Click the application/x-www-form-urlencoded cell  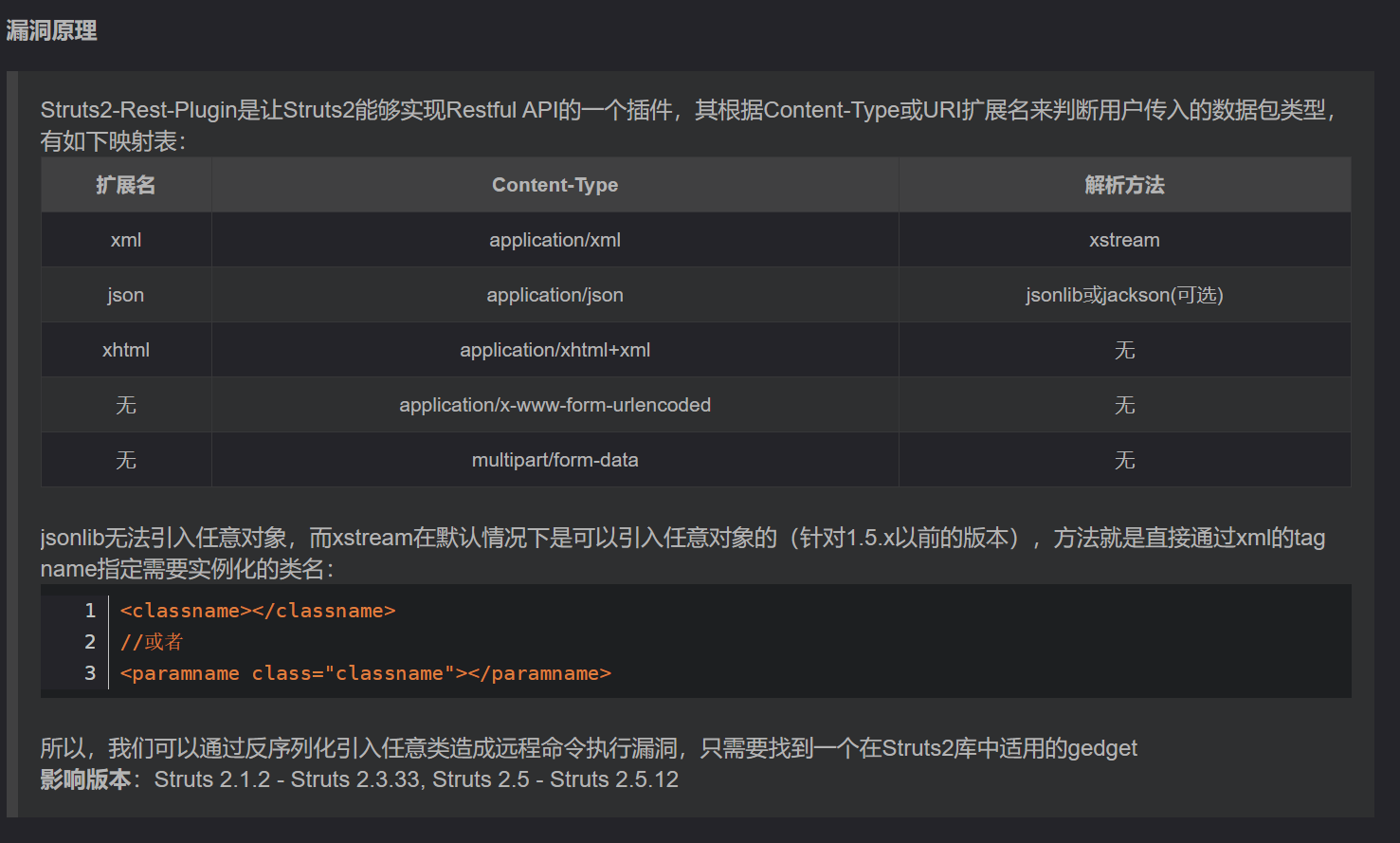pyautogui.click(x=555, y=405)
